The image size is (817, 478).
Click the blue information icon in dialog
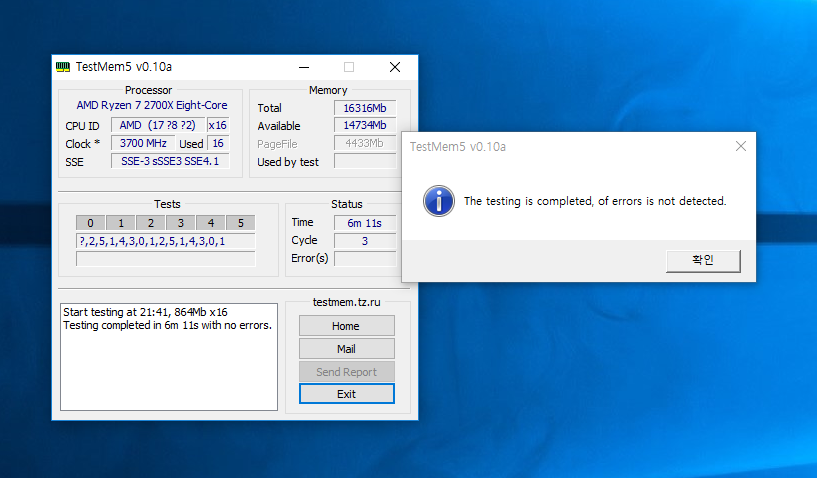click(x=439, y=201)
